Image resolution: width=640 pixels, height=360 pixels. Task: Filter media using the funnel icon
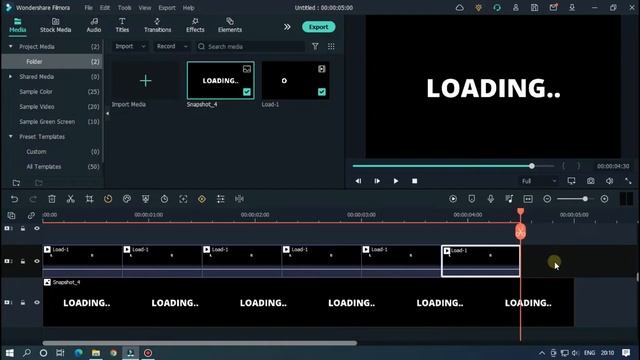click(x=315, y=47)
